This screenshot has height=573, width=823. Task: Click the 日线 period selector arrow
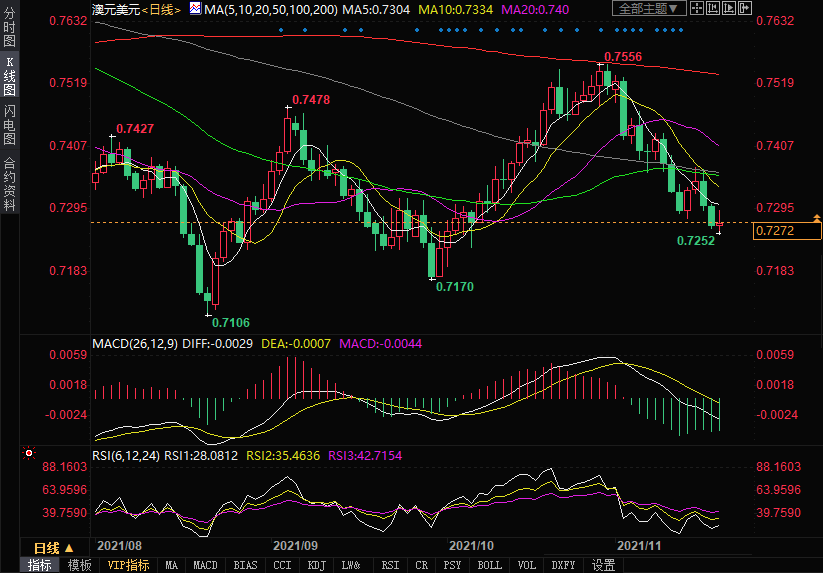tap(69, 548)
